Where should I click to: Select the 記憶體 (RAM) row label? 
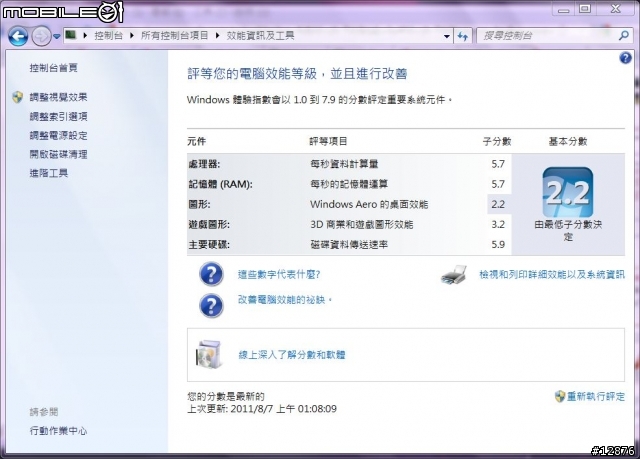click(220, 184)
